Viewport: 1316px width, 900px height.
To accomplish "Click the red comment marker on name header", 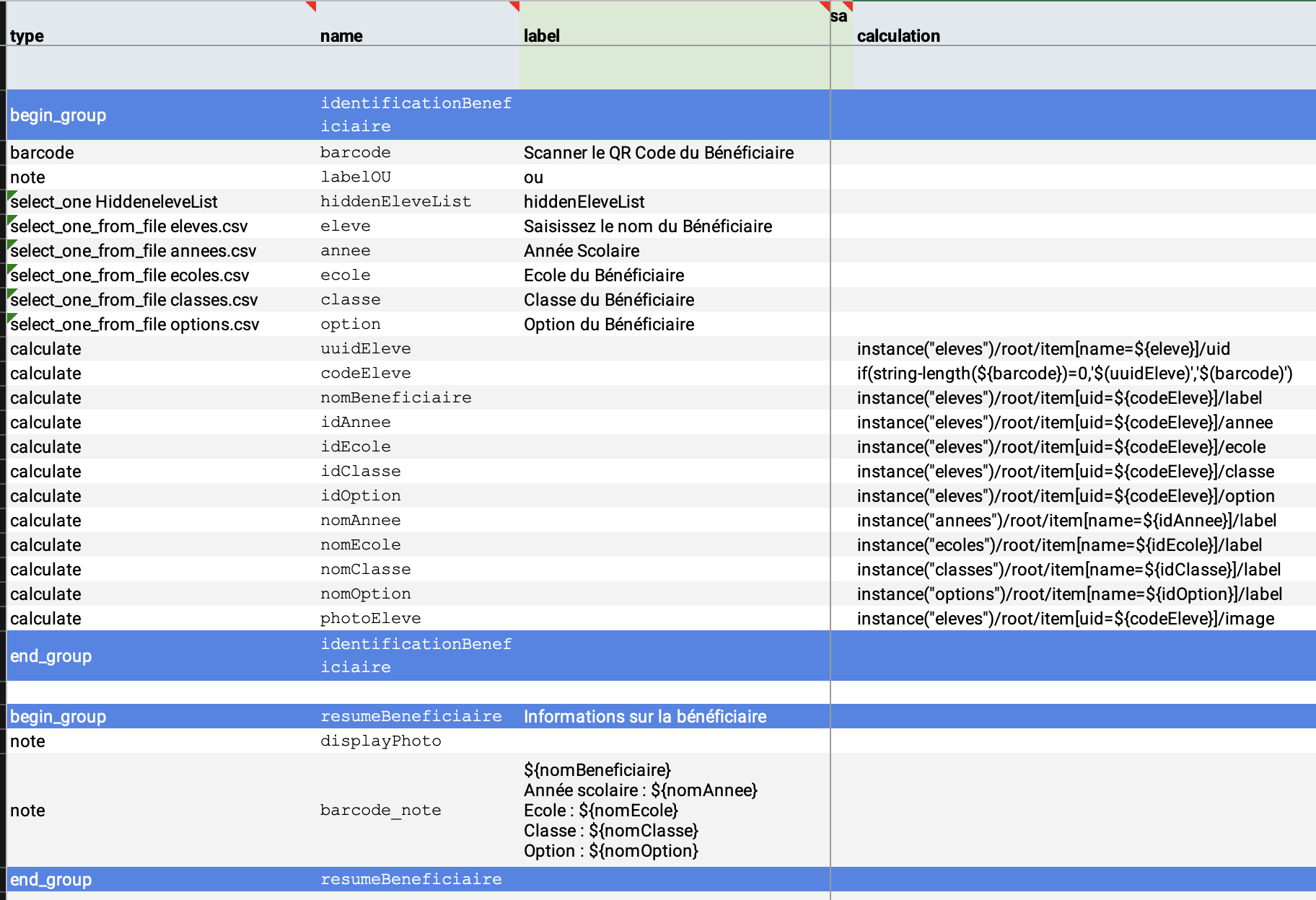I will (514, 6).
